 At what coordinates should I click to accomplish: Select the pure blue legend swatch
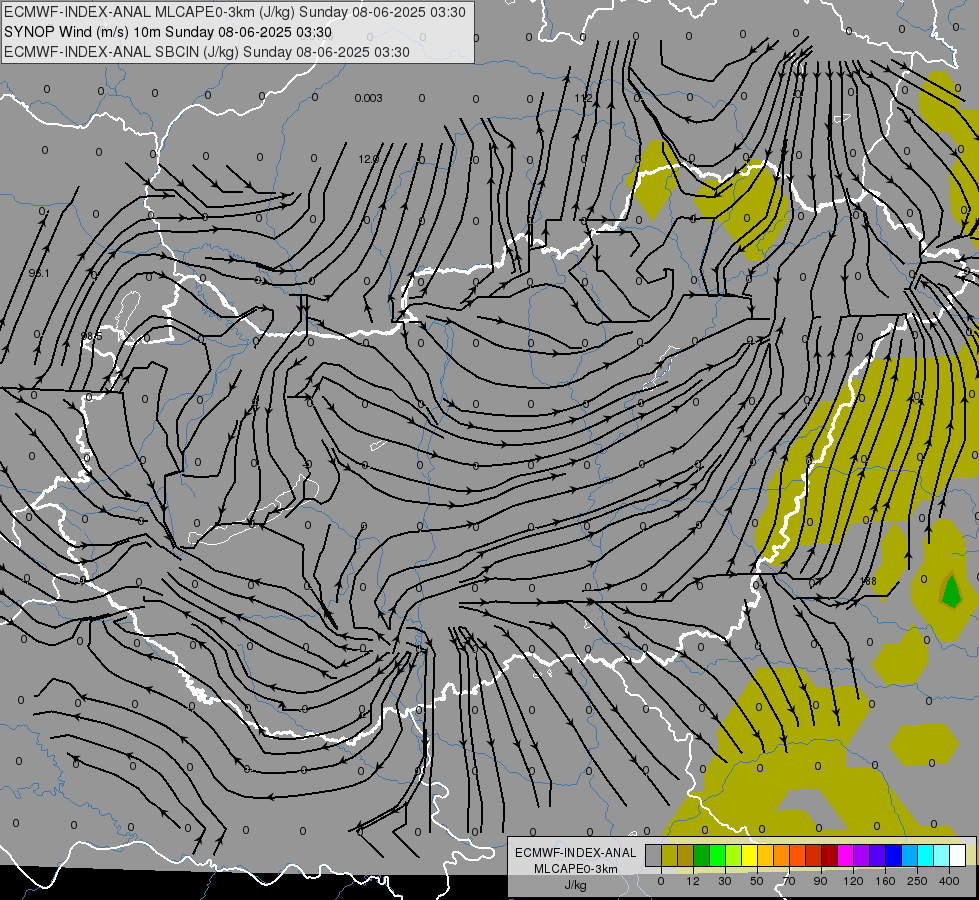tap(893, 855)
